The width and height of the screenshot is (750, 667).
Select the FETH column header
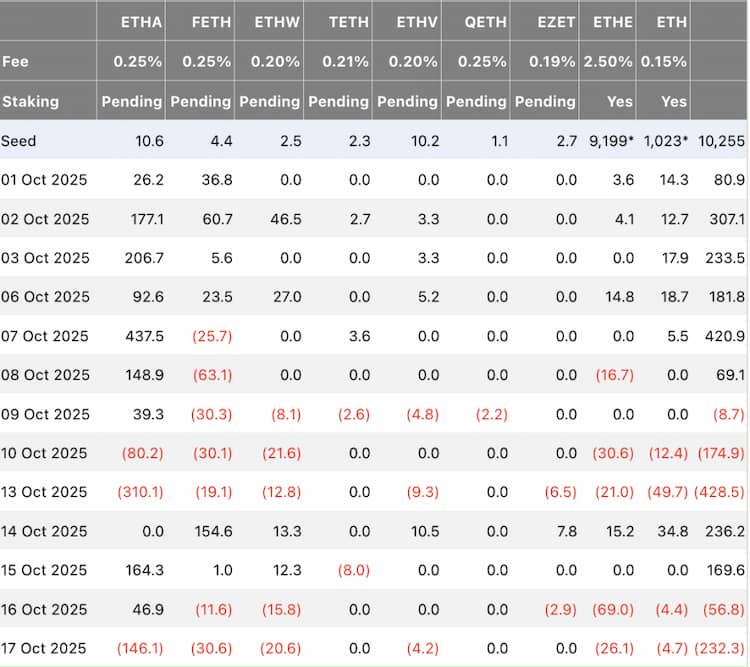(210, 21)
